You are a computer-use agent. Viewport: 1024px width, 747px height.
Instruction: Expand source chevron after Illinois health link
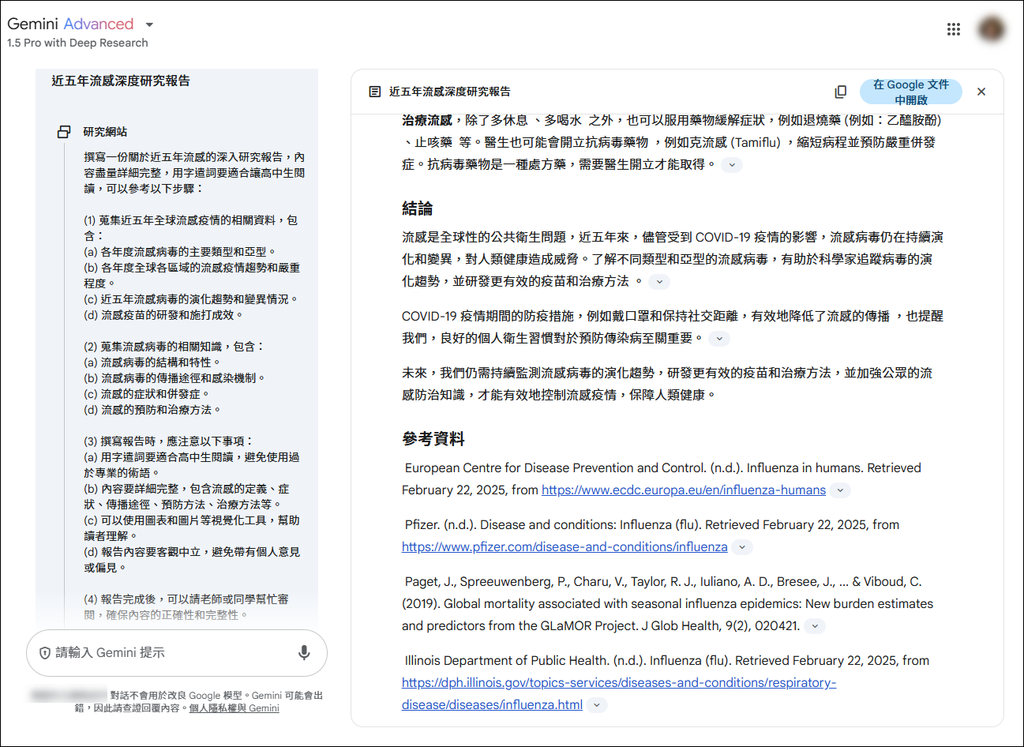596,705
